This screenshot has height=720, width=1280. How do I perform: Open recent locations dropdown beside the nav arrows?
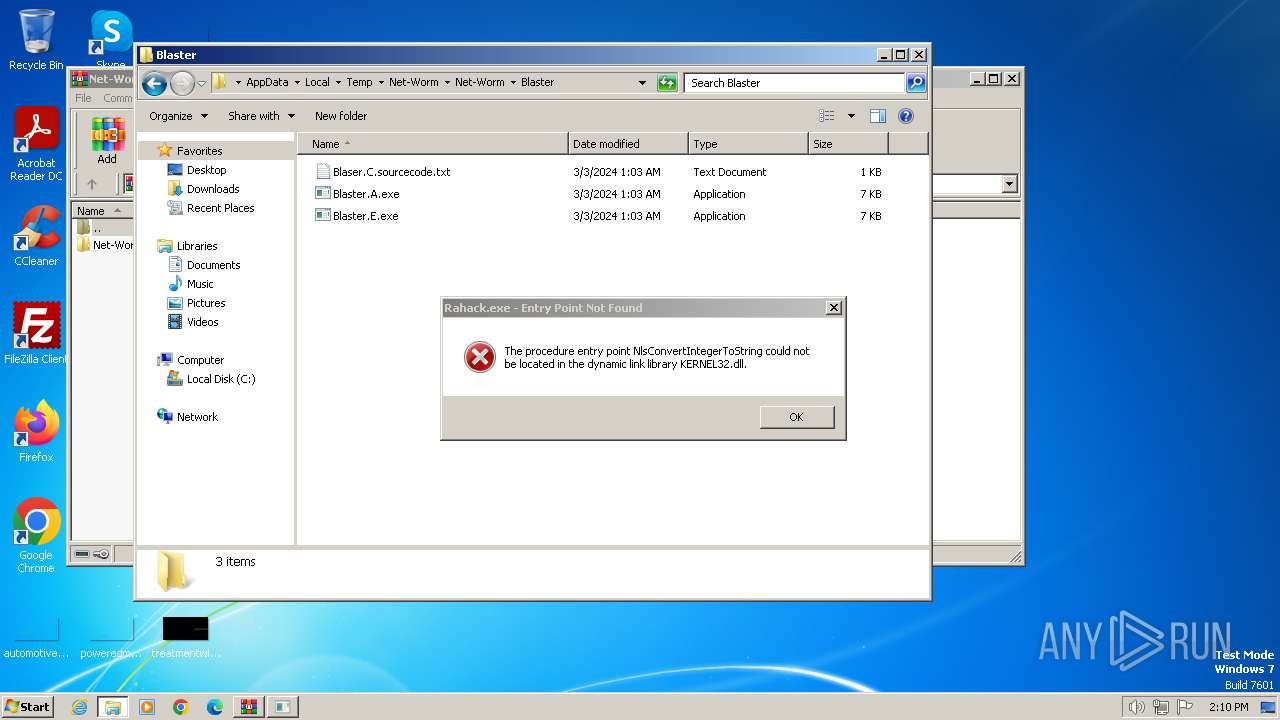[x=201, y=83]
